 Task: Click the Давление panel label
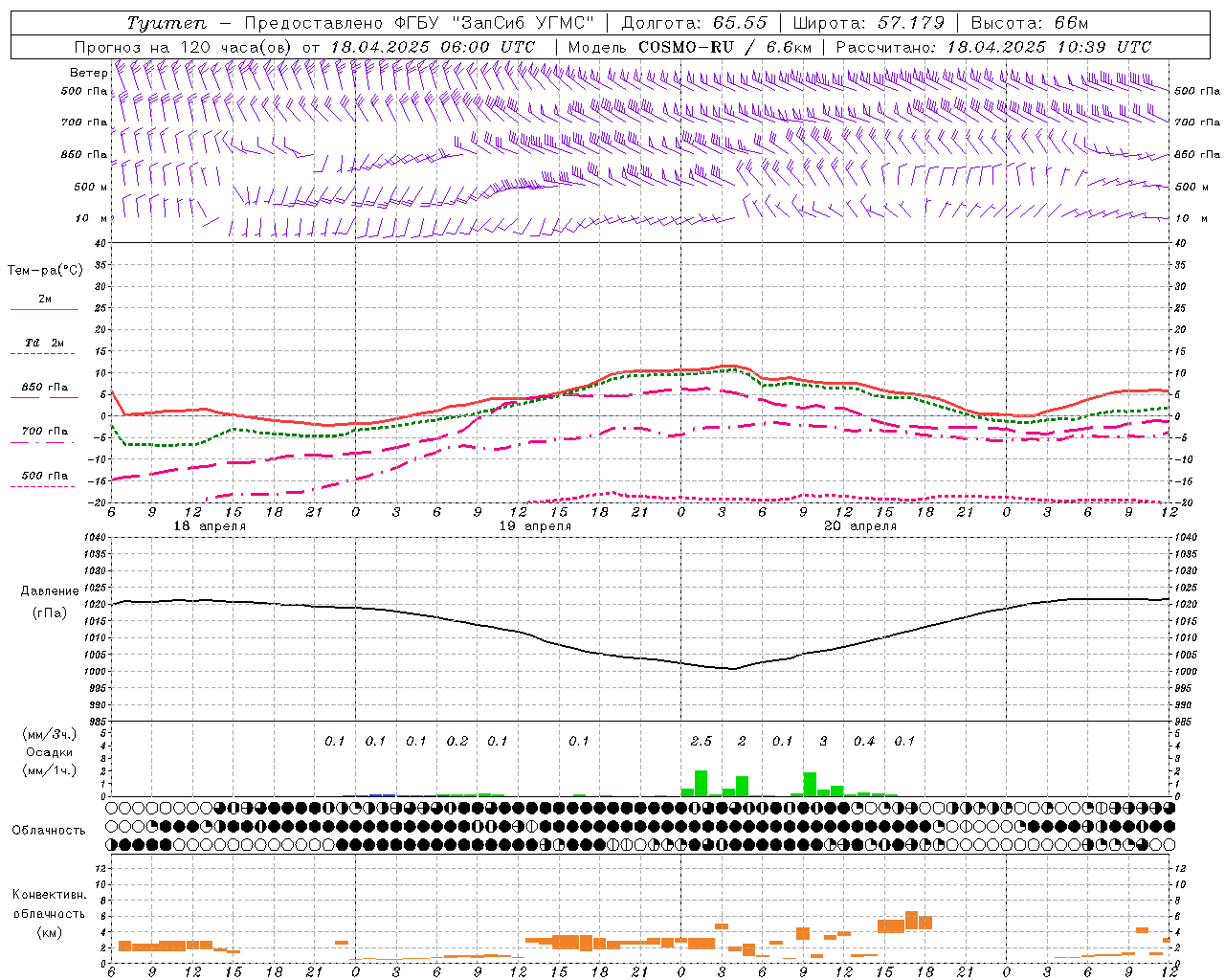[50, 591]
